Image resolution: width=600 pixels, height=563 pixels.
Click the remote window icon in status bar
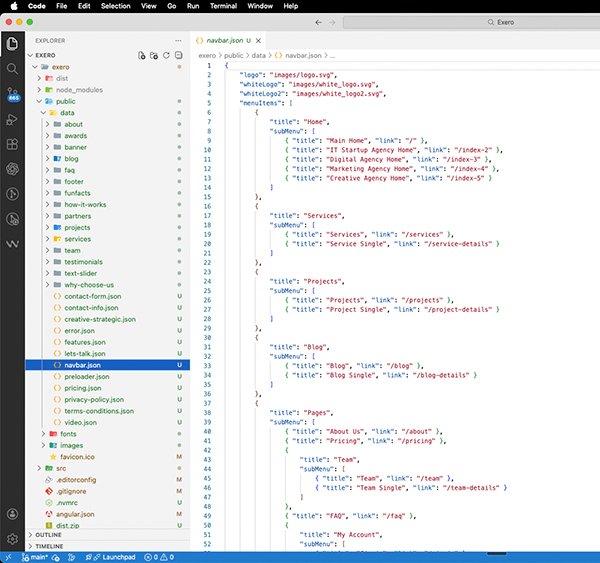[x=8, y=557]
